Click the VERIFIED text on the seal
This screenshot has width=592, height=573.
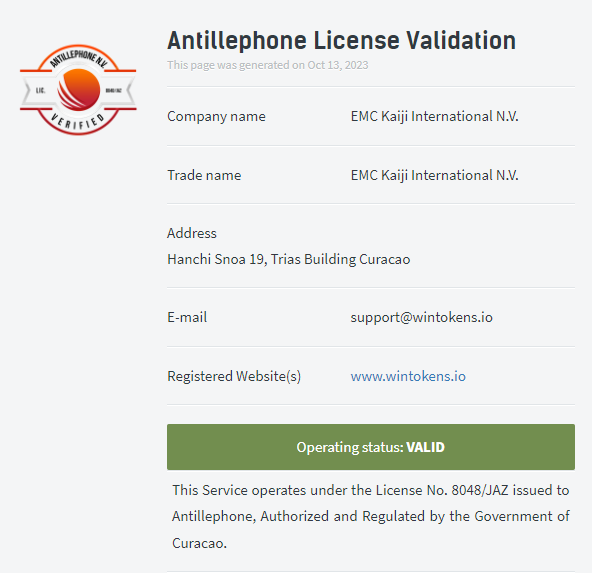78,122
